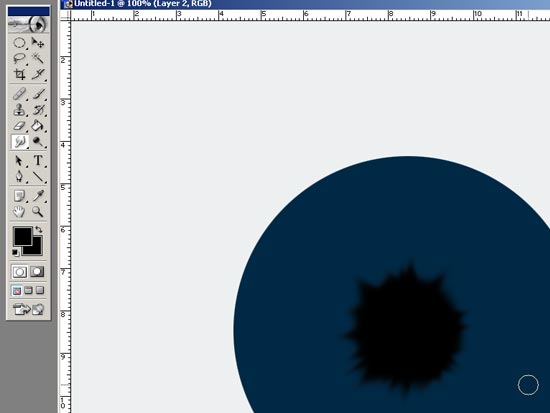The height and width of the screenshot is (413, 550).
Task: Pick the Type tool
Action: tap(38, 161)
